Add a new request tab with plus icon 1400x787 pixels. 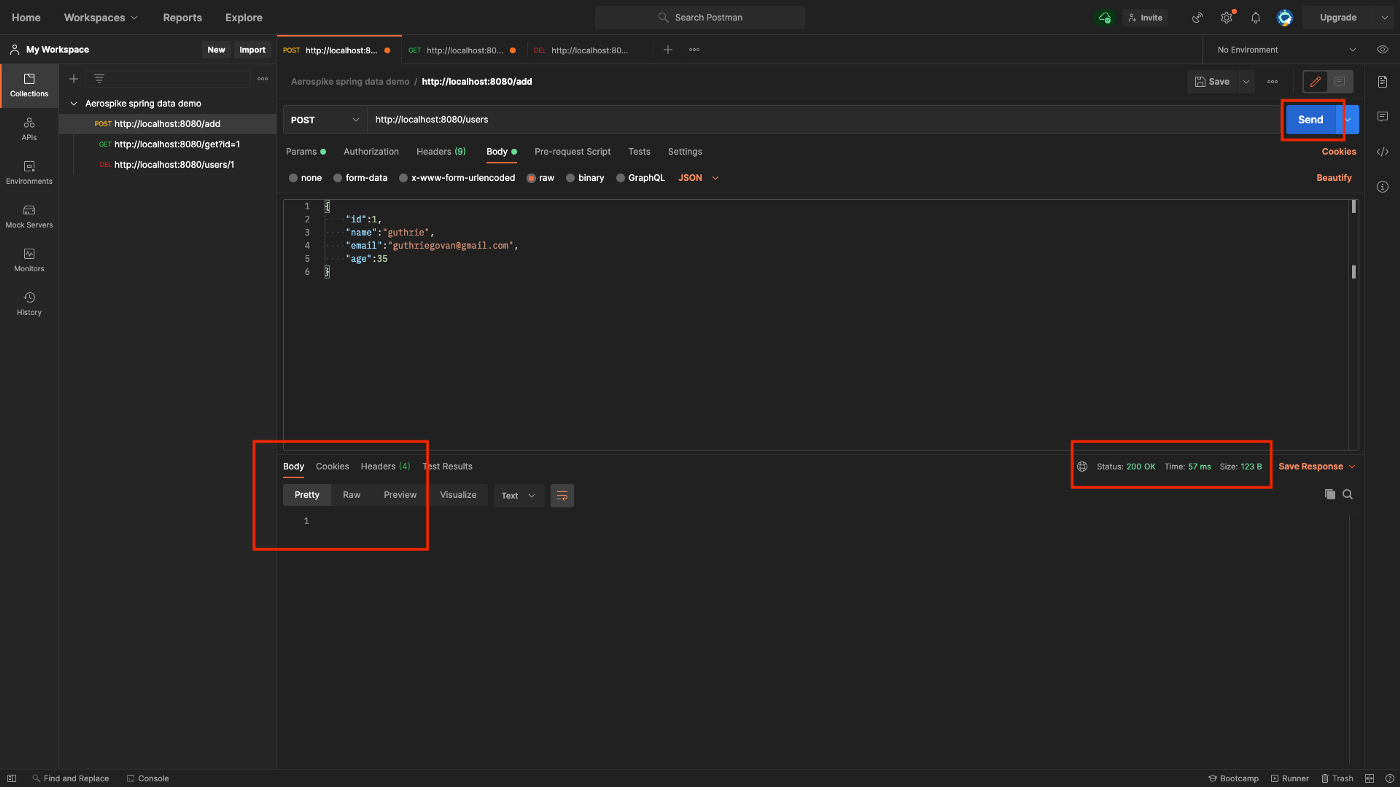(x=668, y=49)
